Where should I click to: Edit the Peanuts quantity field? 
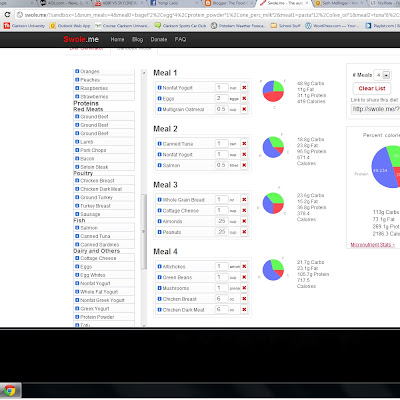(x=221, y=232)
